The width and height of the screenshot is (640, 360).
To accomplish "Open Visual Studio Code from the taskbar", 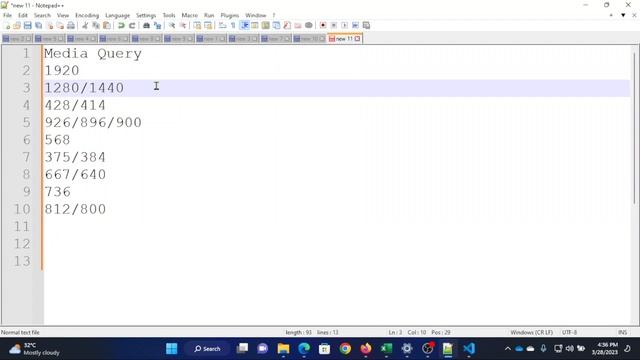I will 469,349.
